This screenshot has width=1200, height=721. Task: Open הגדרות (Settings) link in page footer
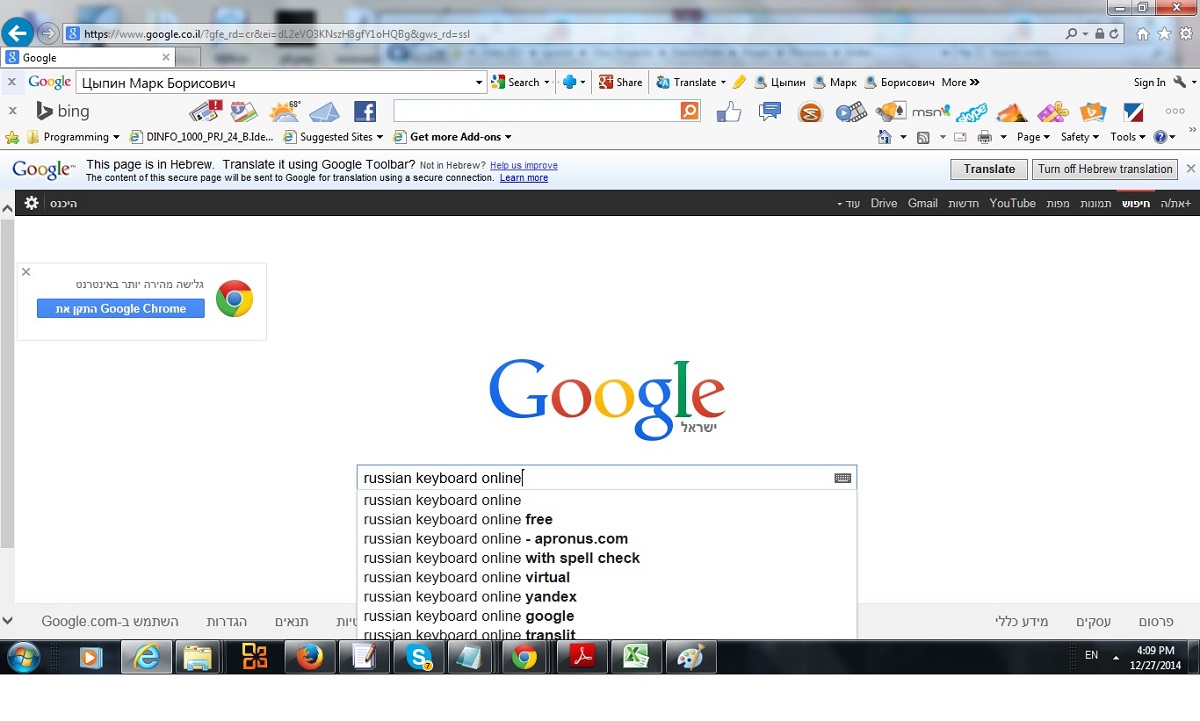pos(227,622)
